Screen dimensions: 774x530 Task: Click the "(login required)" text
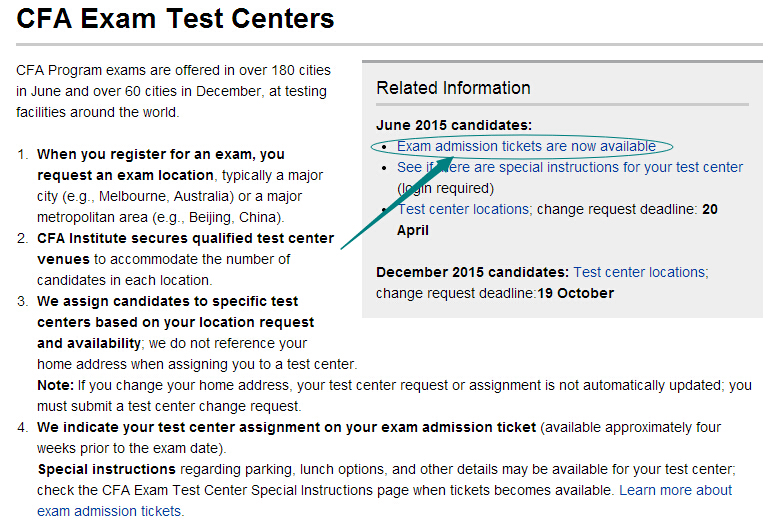pyautogui.click(x=445, y=188)
